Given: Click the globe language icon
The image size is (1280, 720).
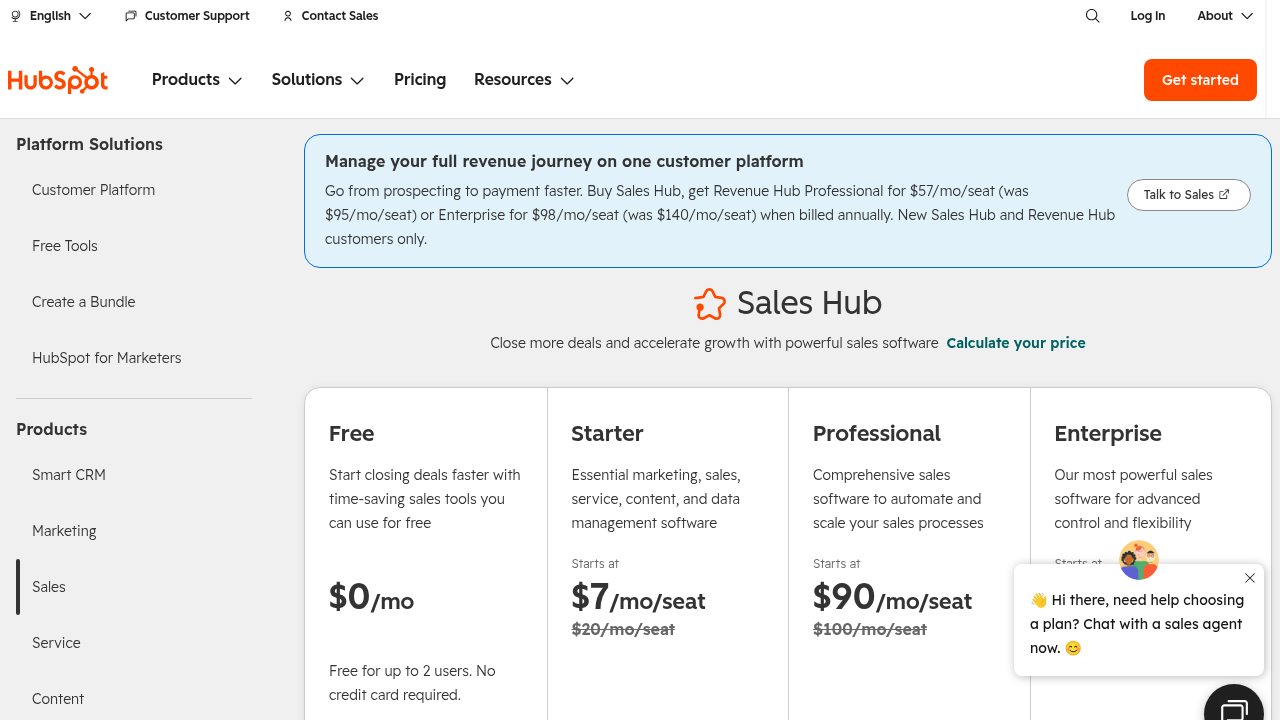Looking at the screenshot, I should (16, 16).
